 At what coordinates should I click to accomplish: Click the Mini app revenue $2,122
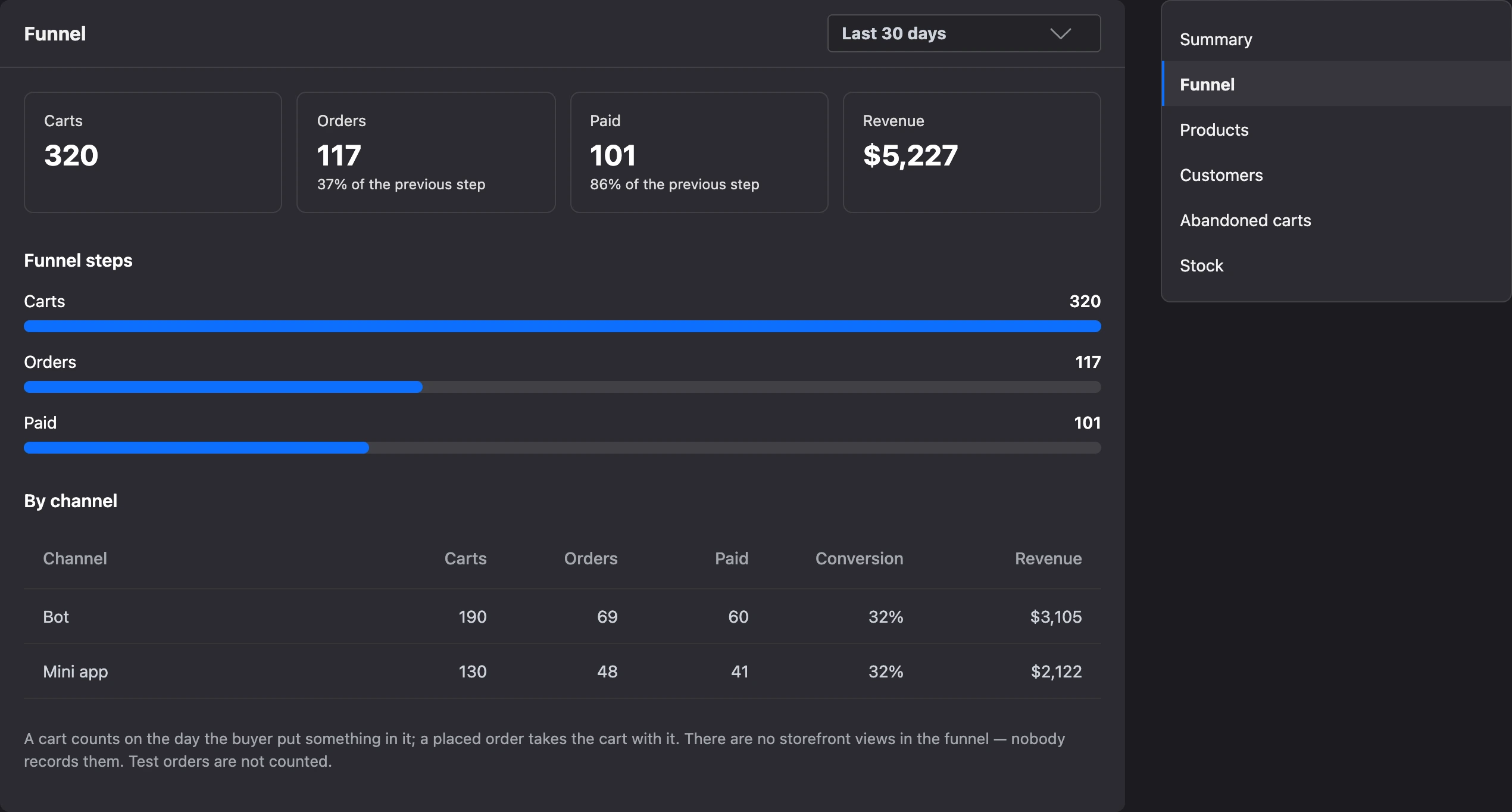[x=1056, y=672]
